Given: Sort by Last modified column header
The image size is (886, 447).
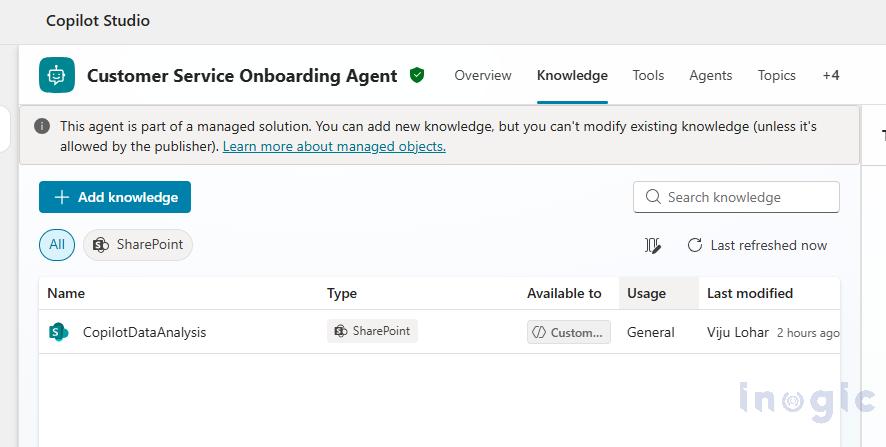Looking at the screenshot, I should 750,293.
